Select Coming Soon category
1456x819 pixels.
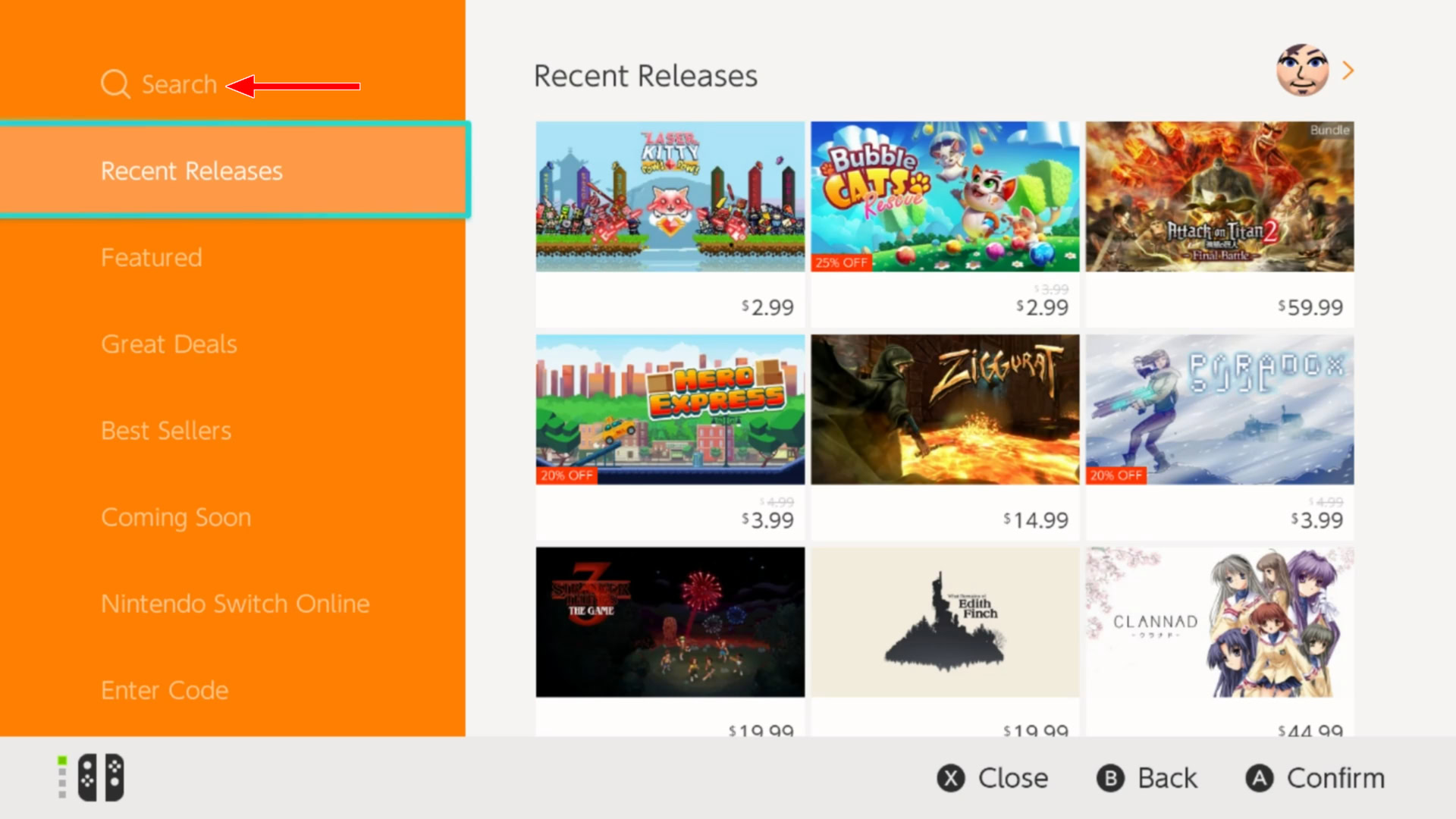pyautogui.click(x=177, y=516)
